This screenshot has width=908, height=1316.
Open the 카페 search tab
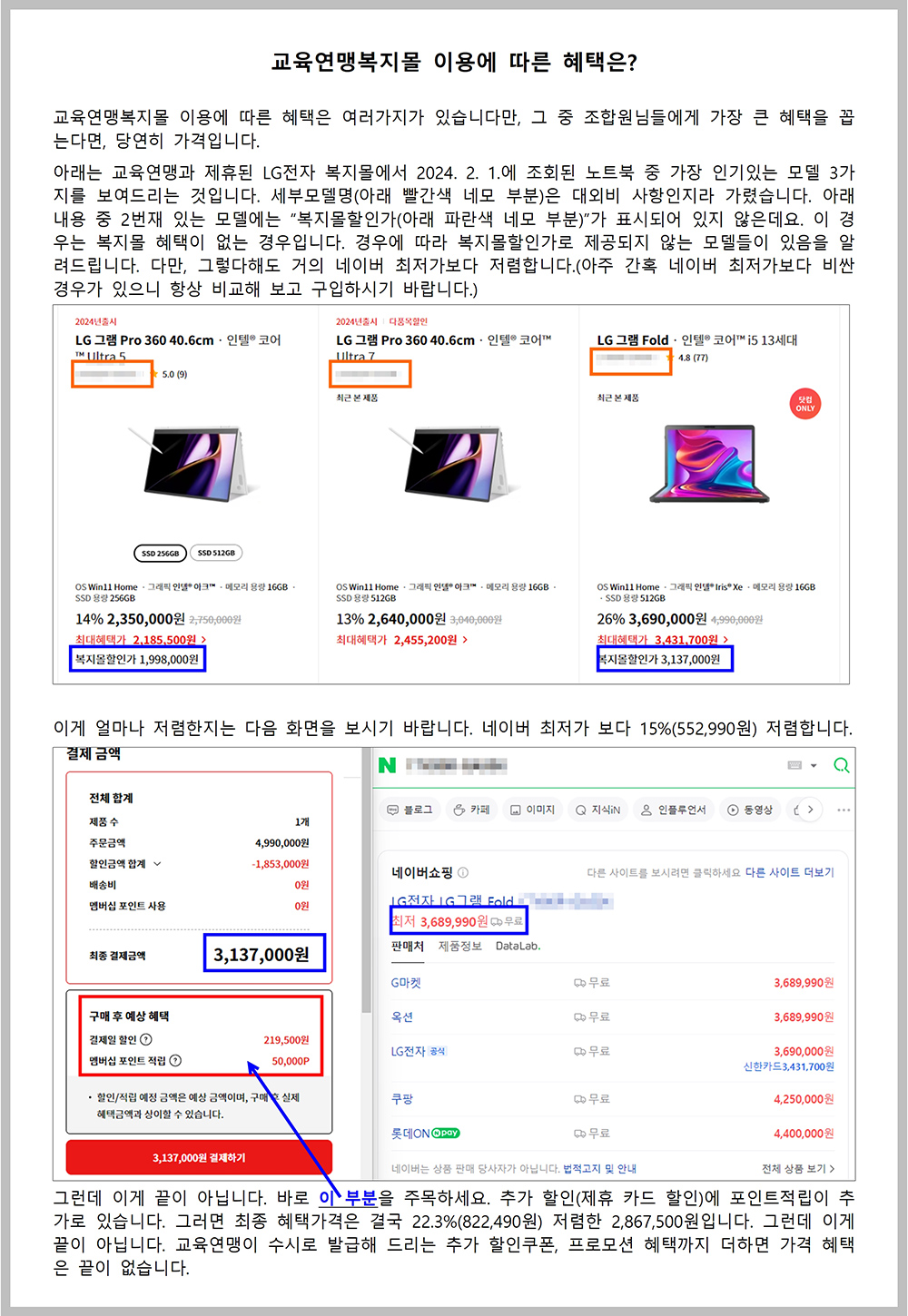pyautogui.click(x=471, y=810)
